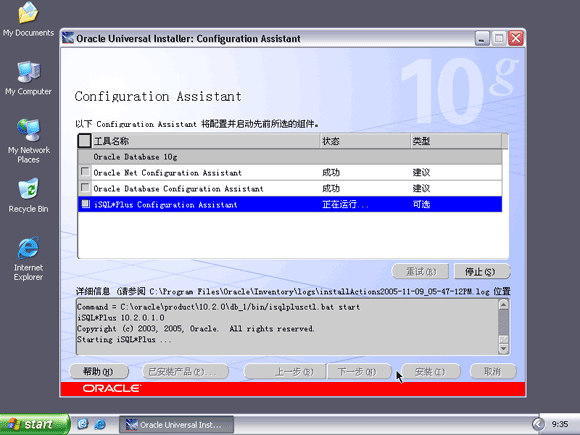Toggle iSQL*Plus Configuration Assistant checkbox
Viewport: 580px width, 435px height.
click(x=85, y=204)
